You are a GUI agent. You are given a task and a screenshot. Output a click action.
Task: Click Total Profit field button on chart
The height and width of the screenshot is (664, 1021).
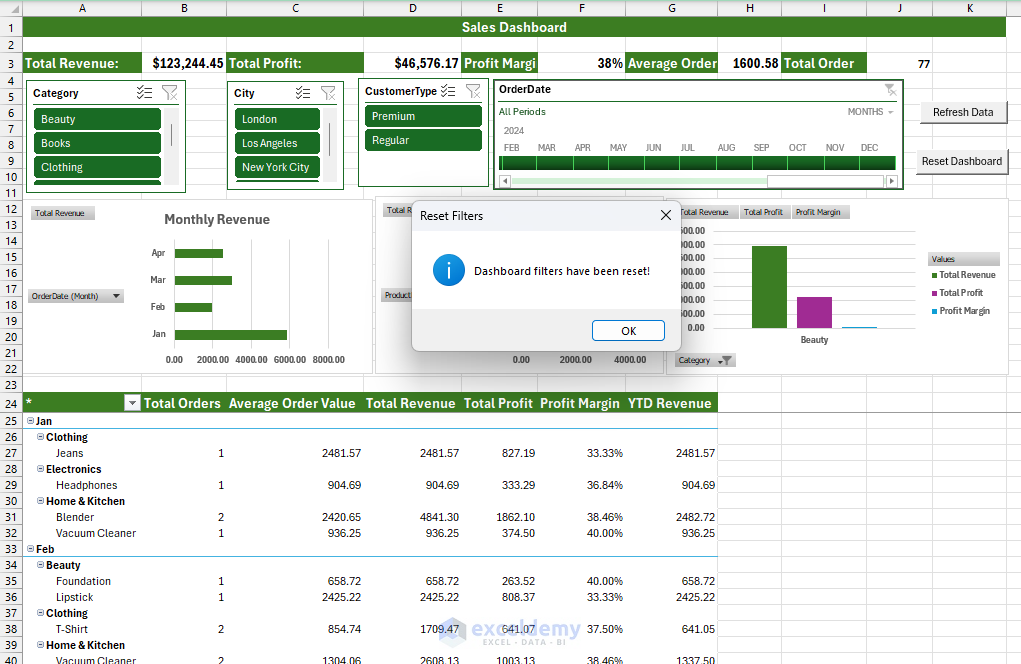[x=763, y=212]
